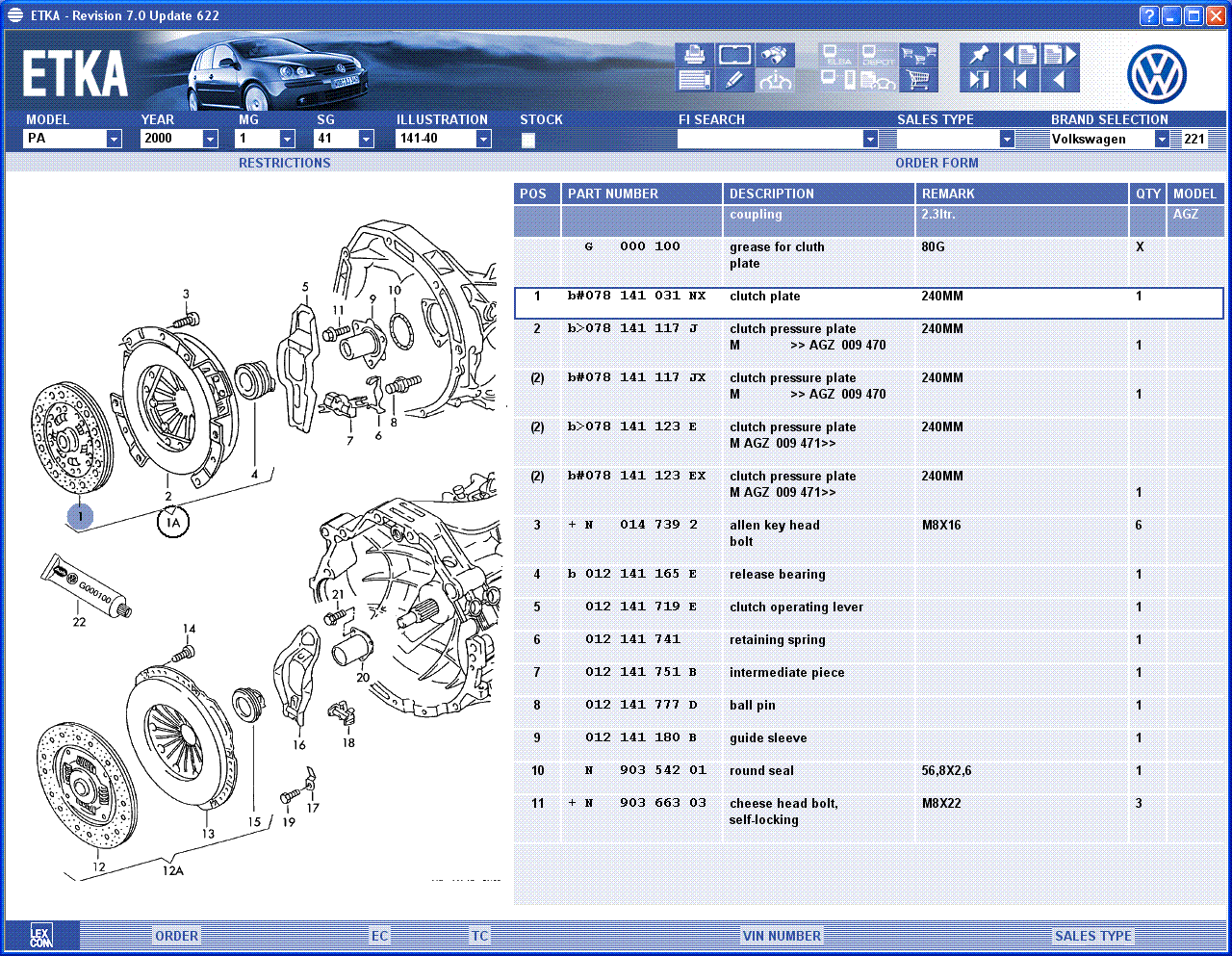Open the SALES TYPE dropdown arrow
Screen dimensions: 1232x956
tap(1007, 139)
